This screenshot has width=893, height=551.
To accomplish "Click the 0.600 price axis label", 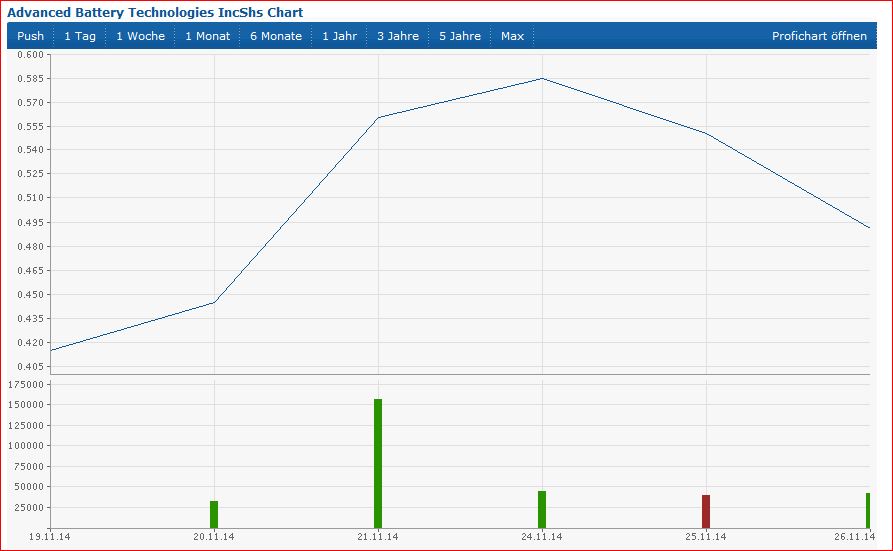I will 30,55.
